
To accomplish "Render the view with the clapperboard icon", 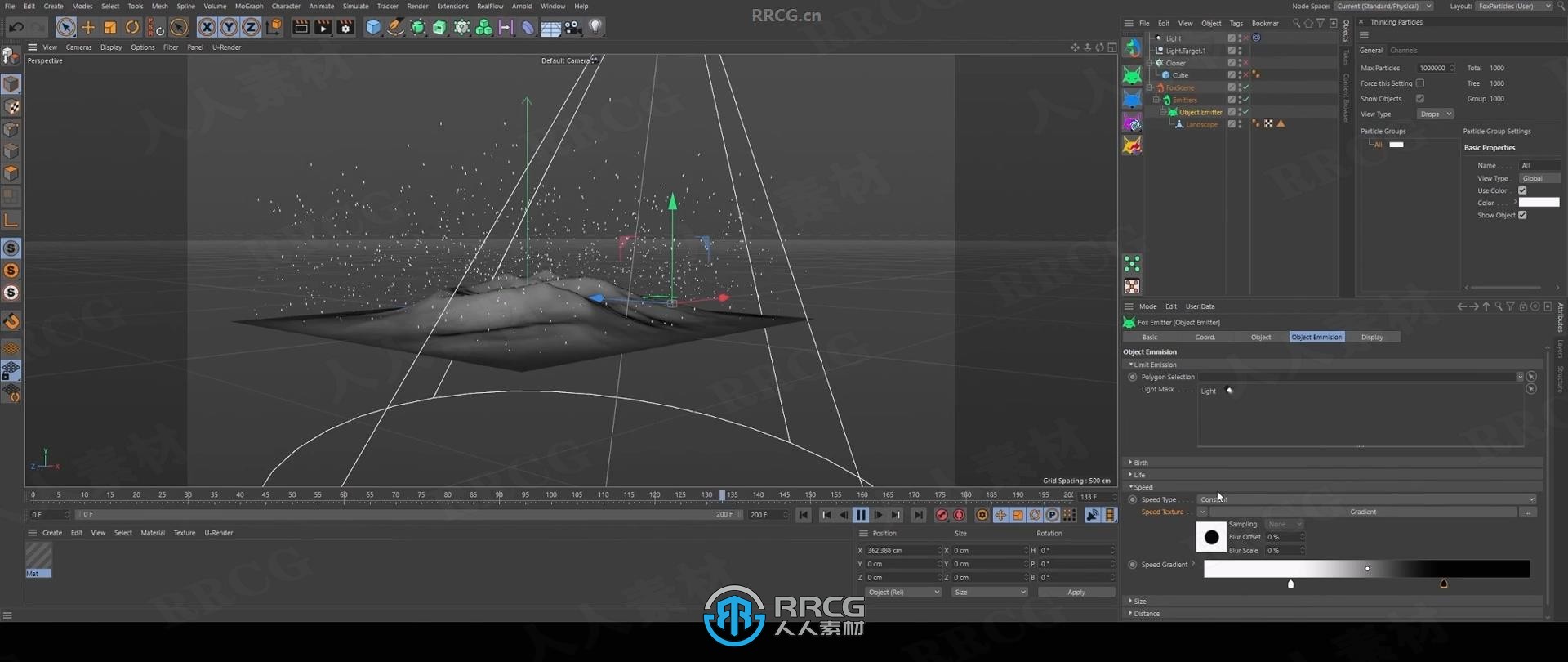I will [301, 27].
